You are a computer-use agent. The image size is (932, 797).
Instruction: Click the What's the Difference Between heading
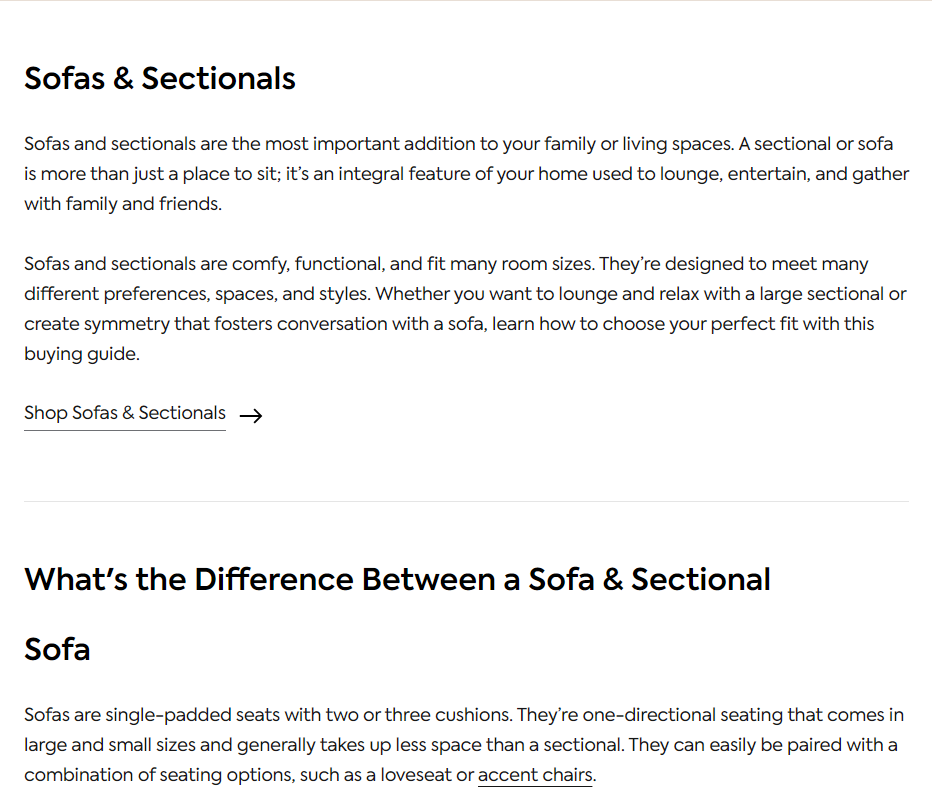click(397, 579)
